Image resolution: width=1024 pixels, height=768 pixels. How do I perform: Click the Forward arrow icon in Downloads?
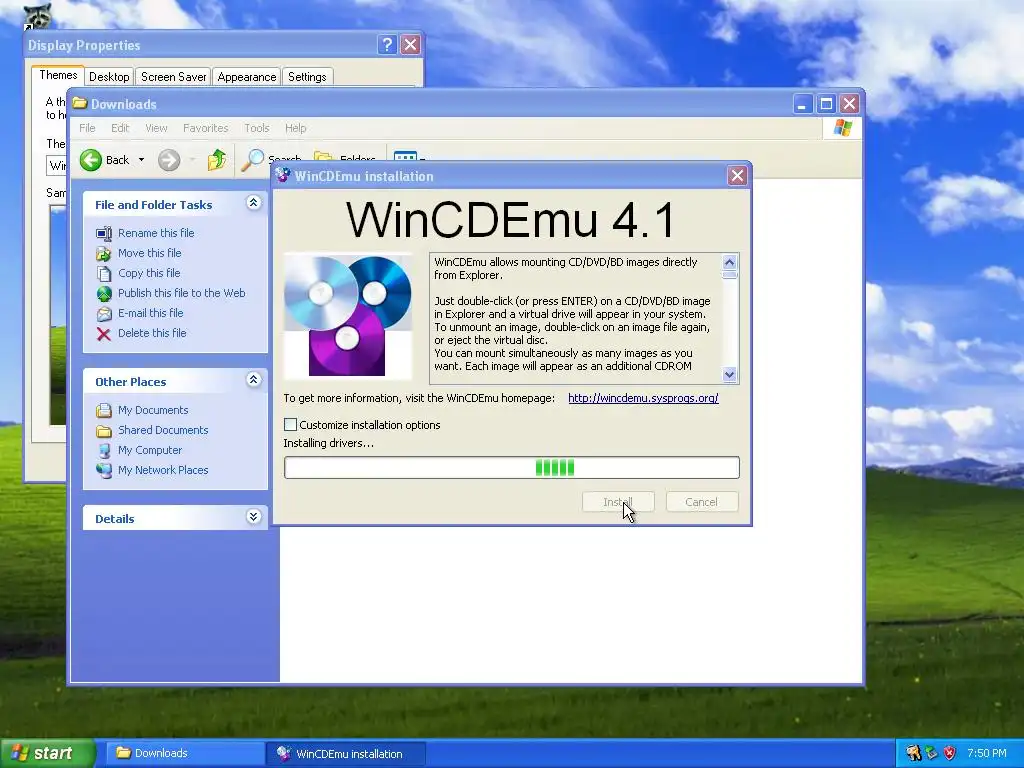click(x=169, y=160)
